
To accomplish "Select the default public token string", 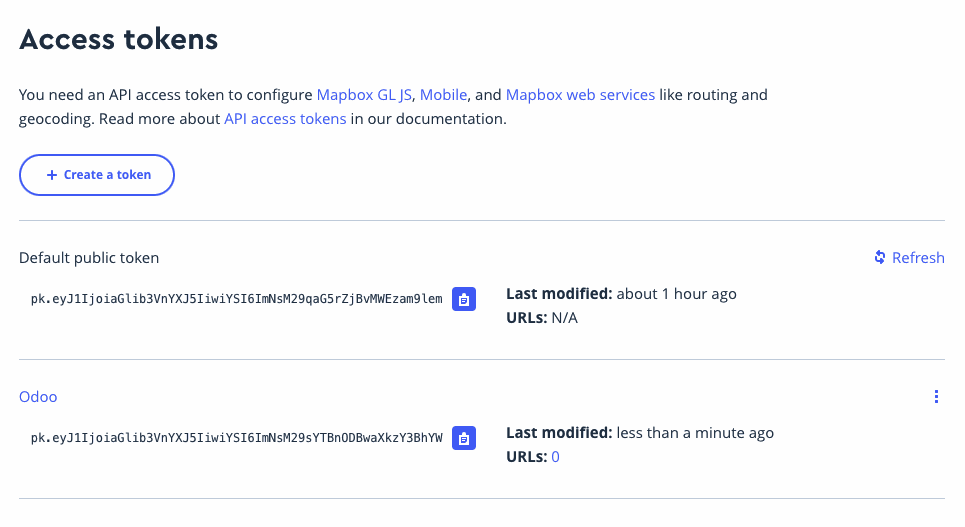I will pyautogui.click(x=236, y=299).
